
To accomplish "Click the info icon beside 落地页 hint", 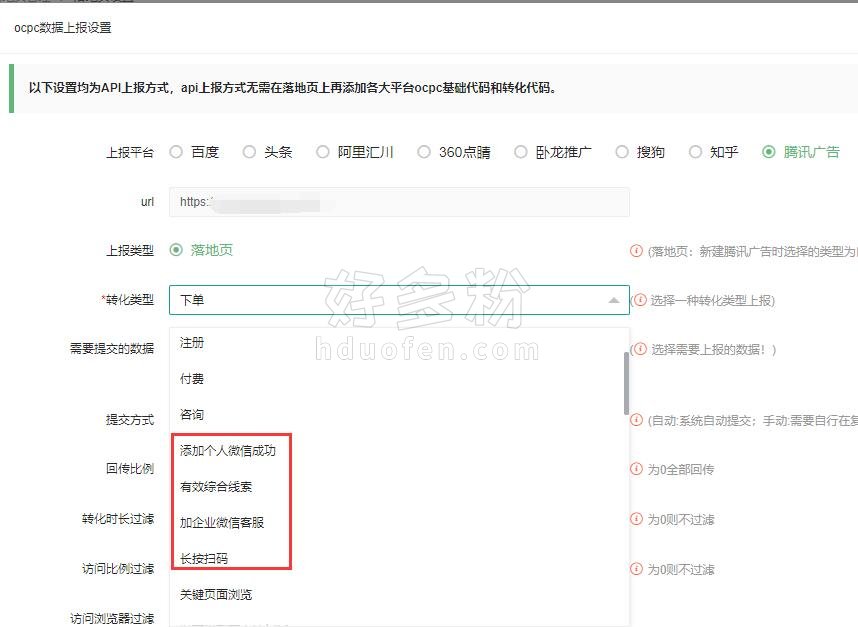I will pyautogui.click(x=636, y=251).
